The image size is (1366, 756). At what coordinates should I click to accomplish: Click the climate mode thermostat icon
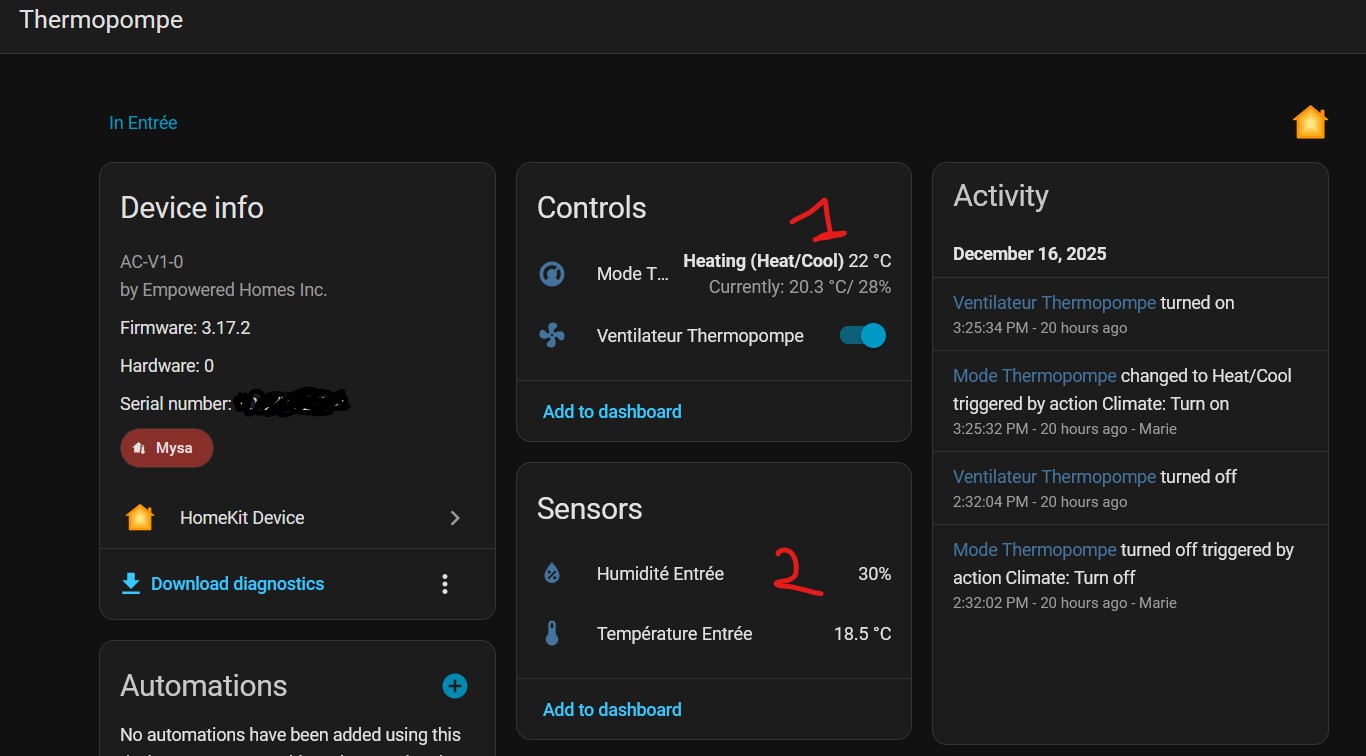coord(552,274)
